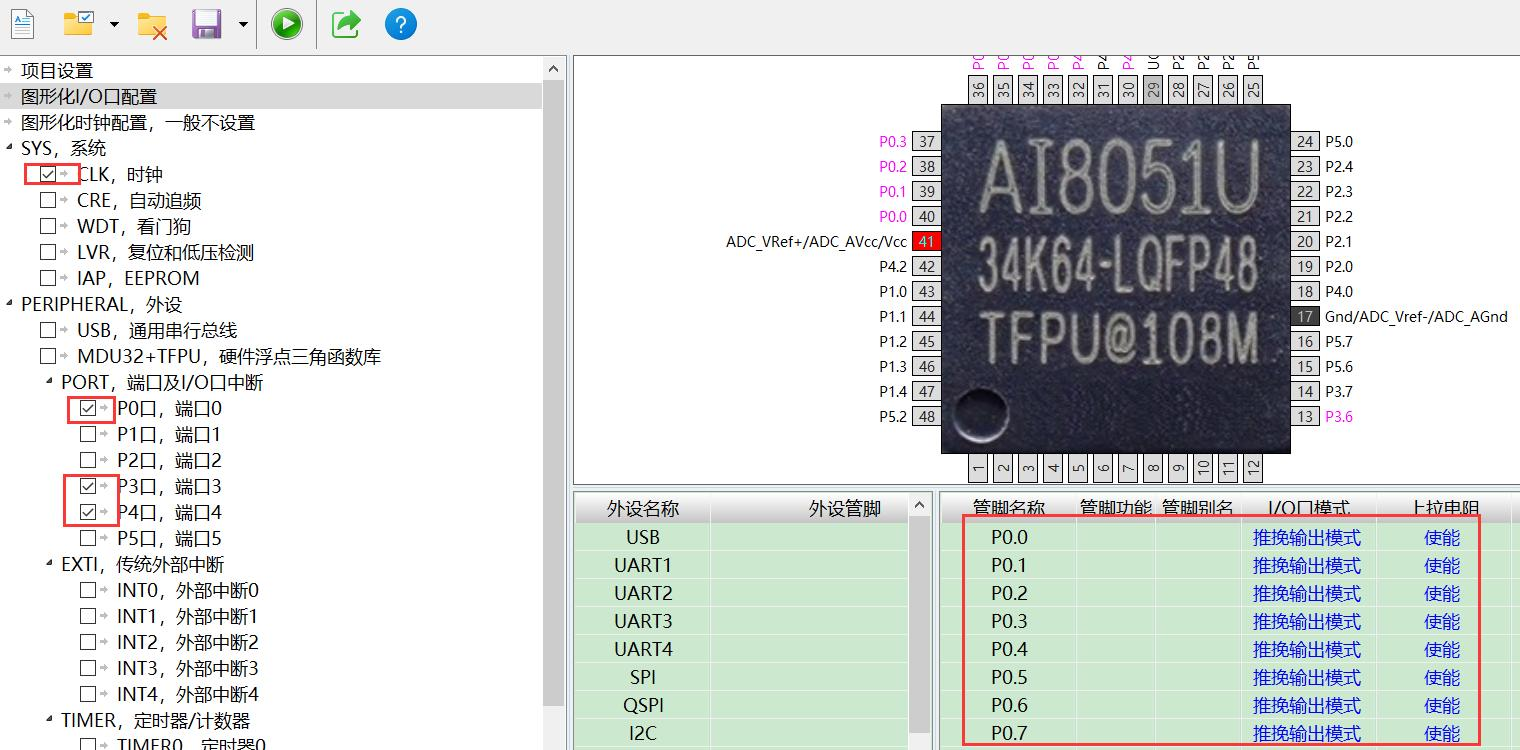Collapse the PERIPHERAL，外设 tree node

(9, 305)
